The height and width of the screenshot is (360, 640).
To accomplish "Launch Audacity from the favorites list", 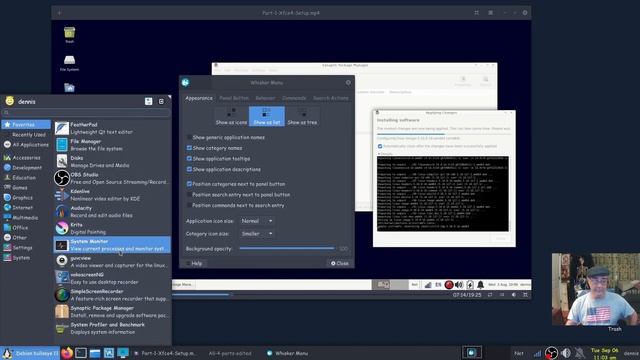I will [x=112, y=212].
